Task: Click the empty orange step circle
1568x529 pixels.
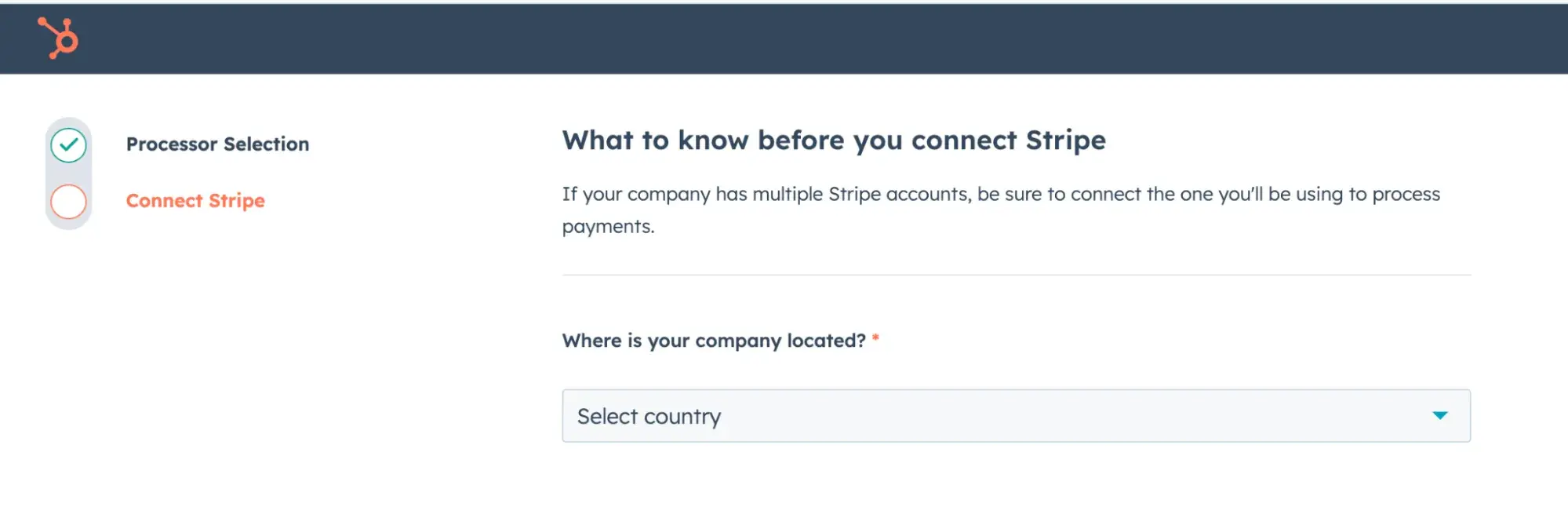Action: pos(68,202)
